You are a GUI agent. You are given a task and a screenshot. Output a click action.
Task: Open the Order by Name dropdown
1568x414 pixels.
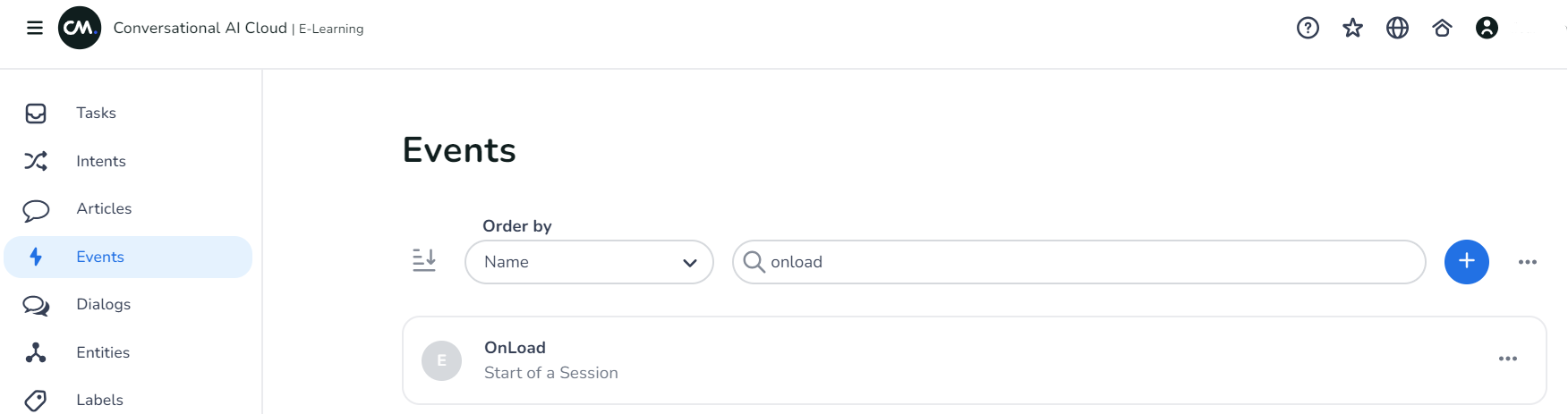pos(589,262)
